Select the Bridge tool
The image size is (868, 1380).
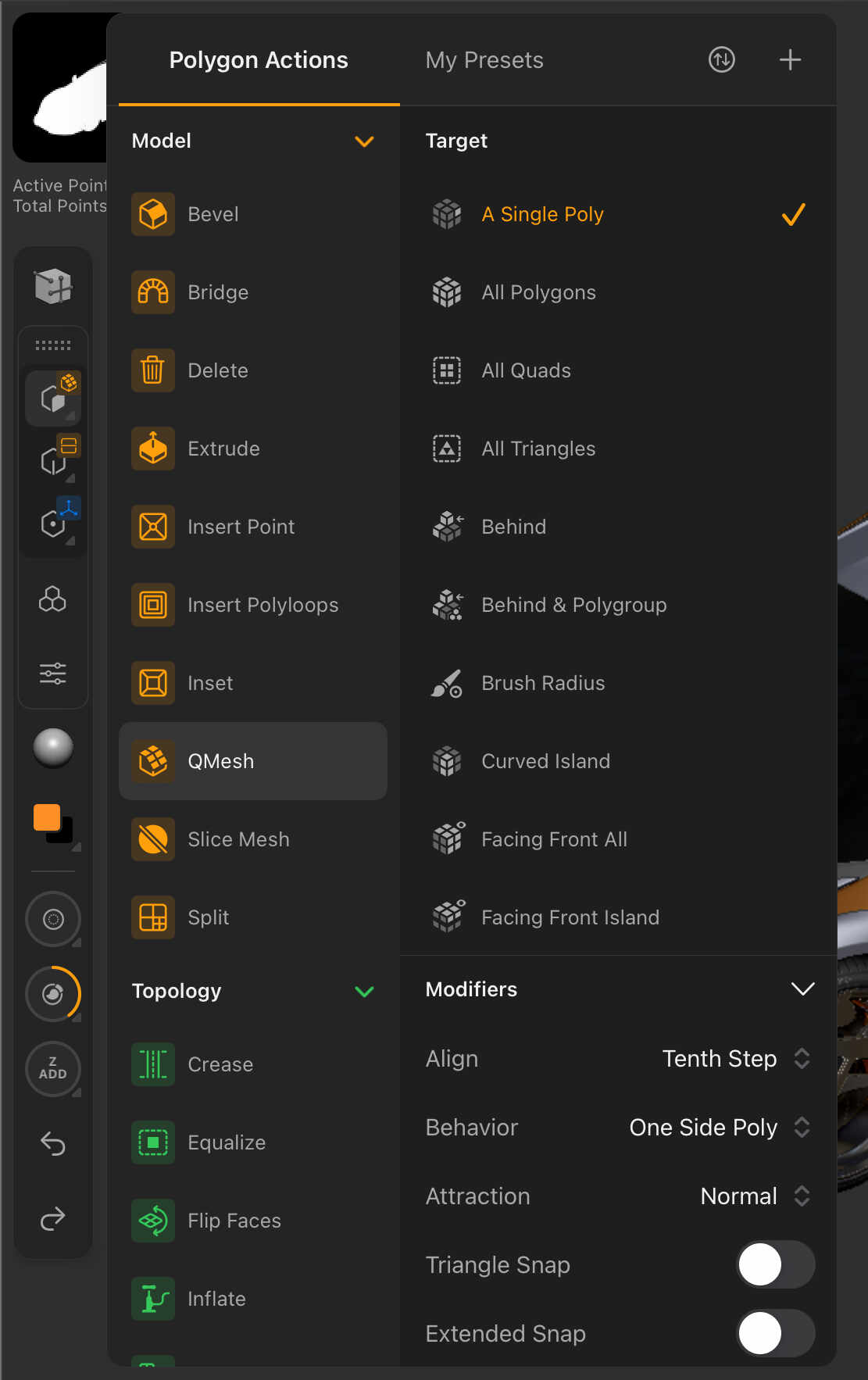[x=217, y=292]
